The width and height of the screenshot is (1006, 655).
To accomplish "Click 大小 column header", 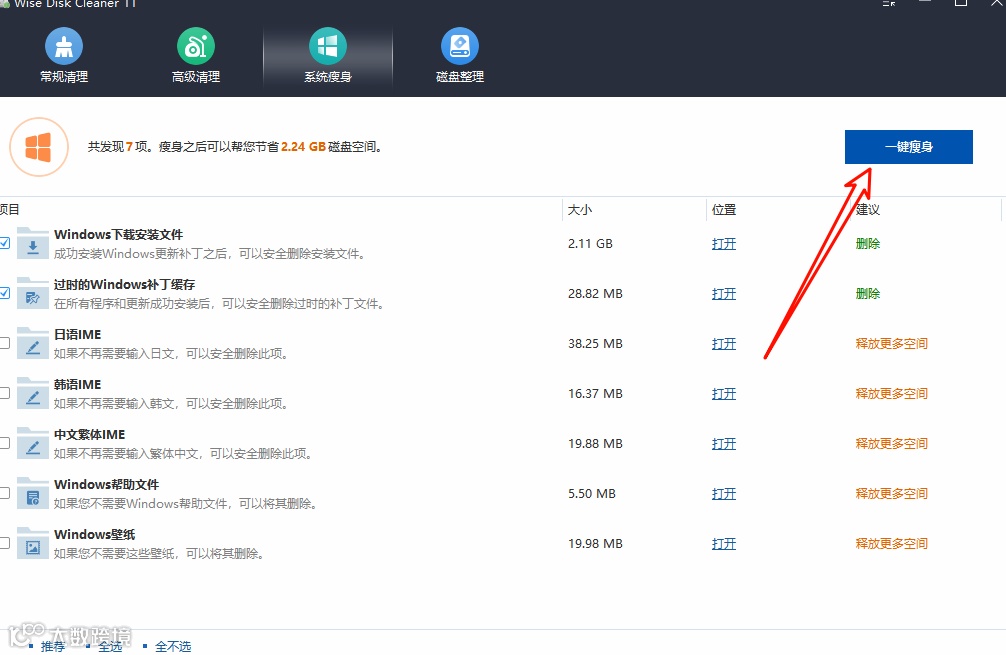I will (x=580, y=210).
